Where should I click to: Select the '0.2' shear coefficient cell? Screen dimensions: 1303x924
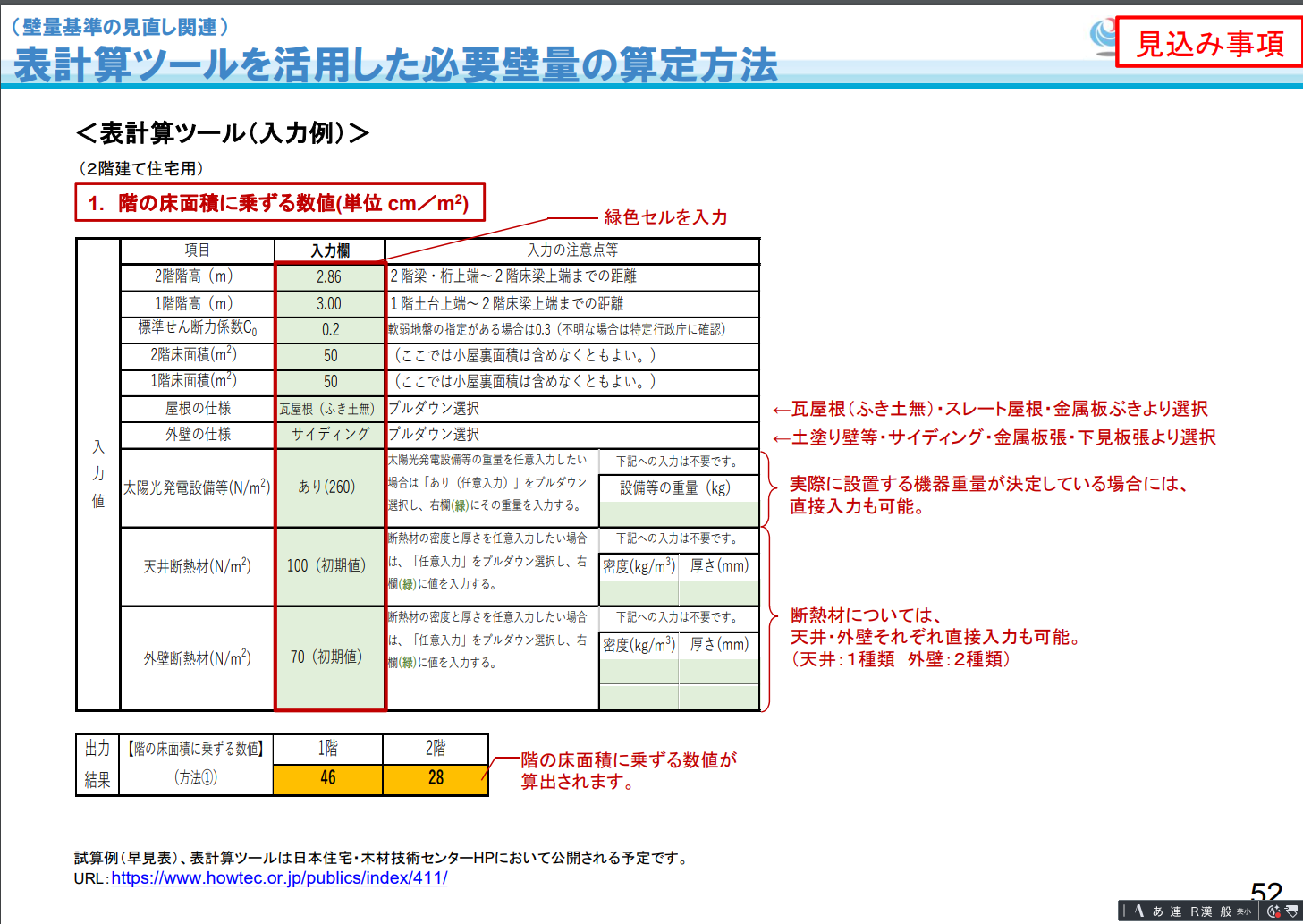330,329
